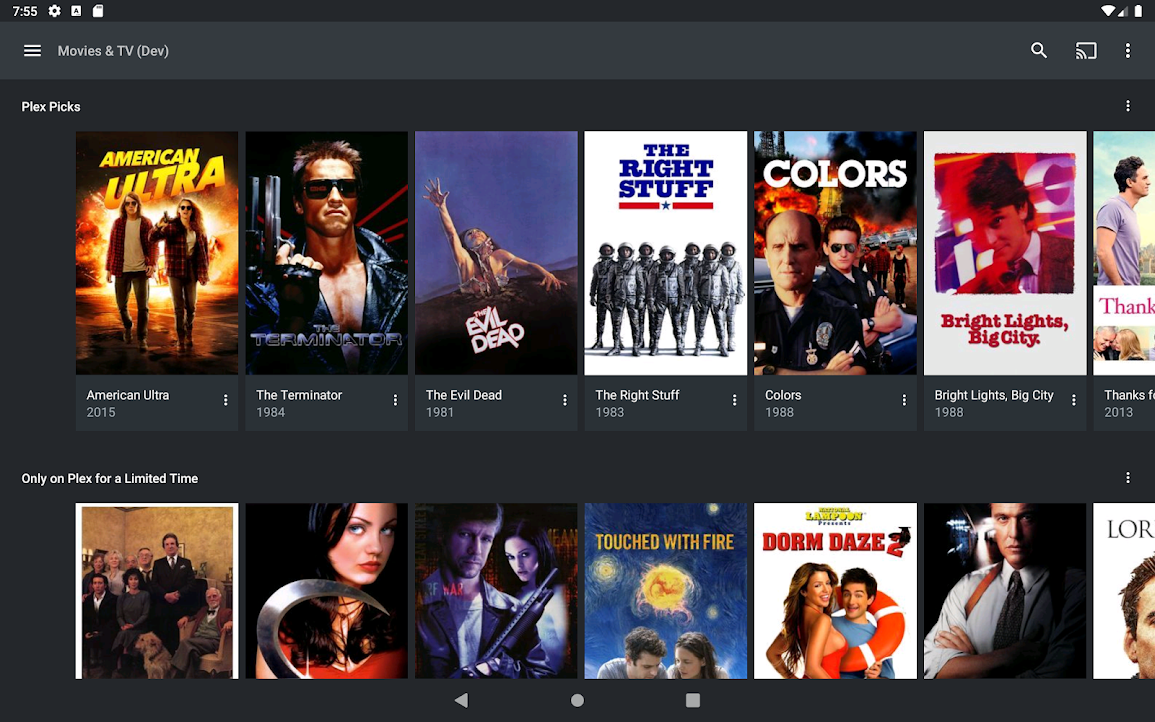Tap the Colors title text
The height and width of the screenshot is (722, 1155).
(x=782, y=395)
